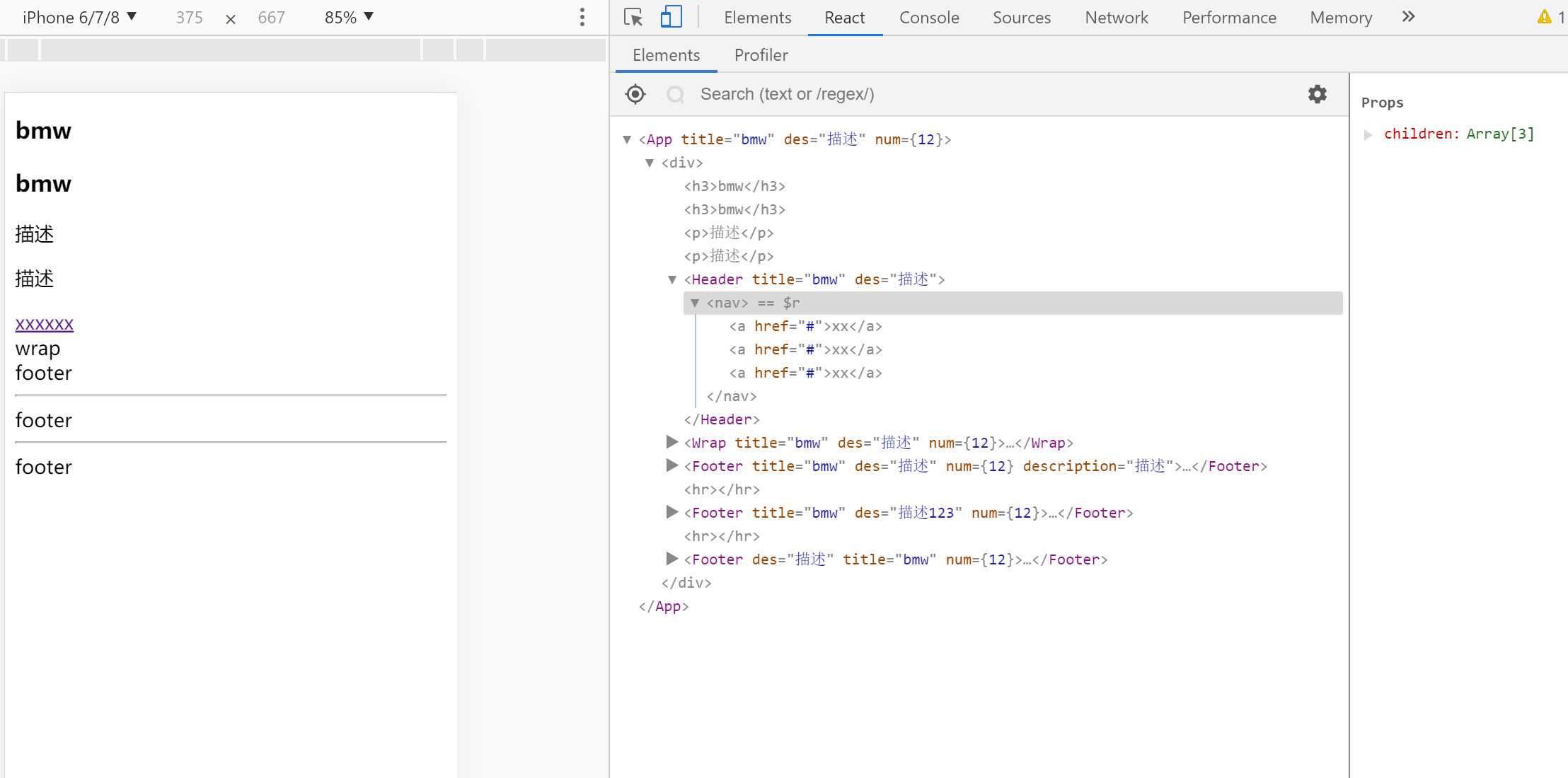Select the third anchor xx row in nav

tap(805, 373)
